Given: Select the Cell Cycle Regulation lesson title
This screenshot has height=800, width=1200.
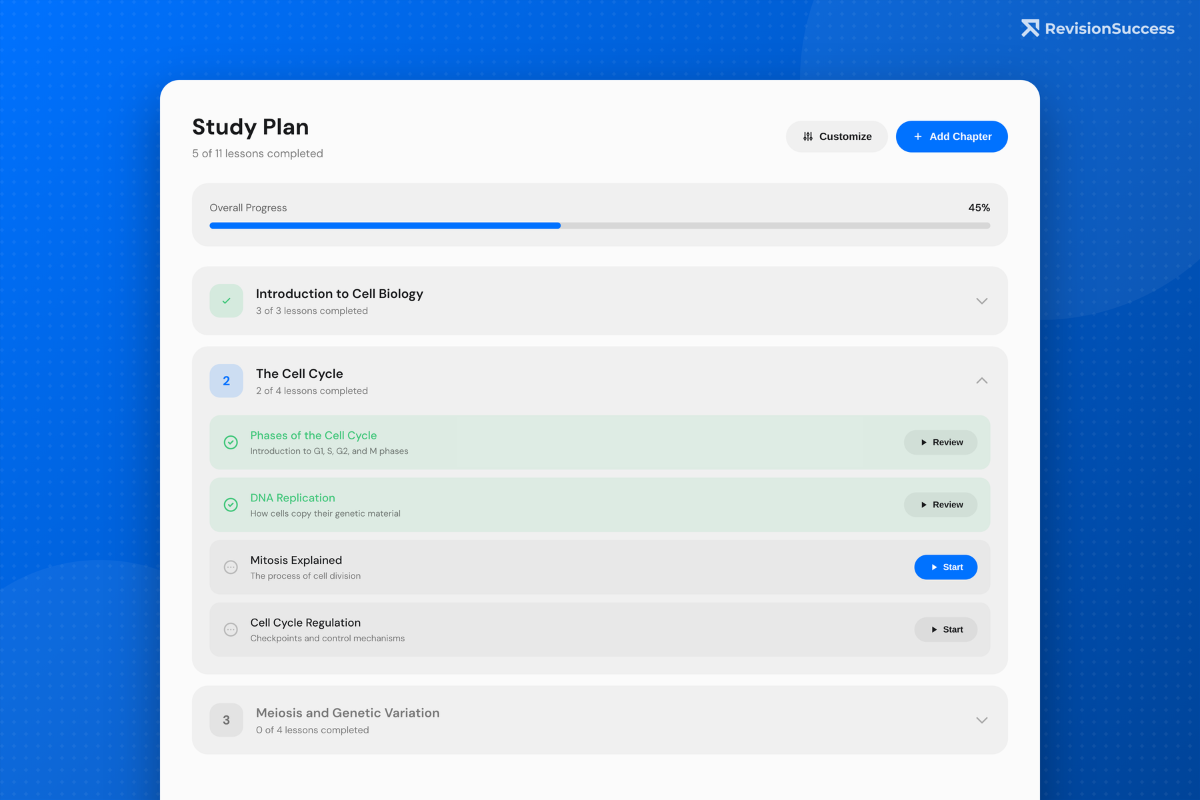Looking at the screenshot, I should (305, 623).
